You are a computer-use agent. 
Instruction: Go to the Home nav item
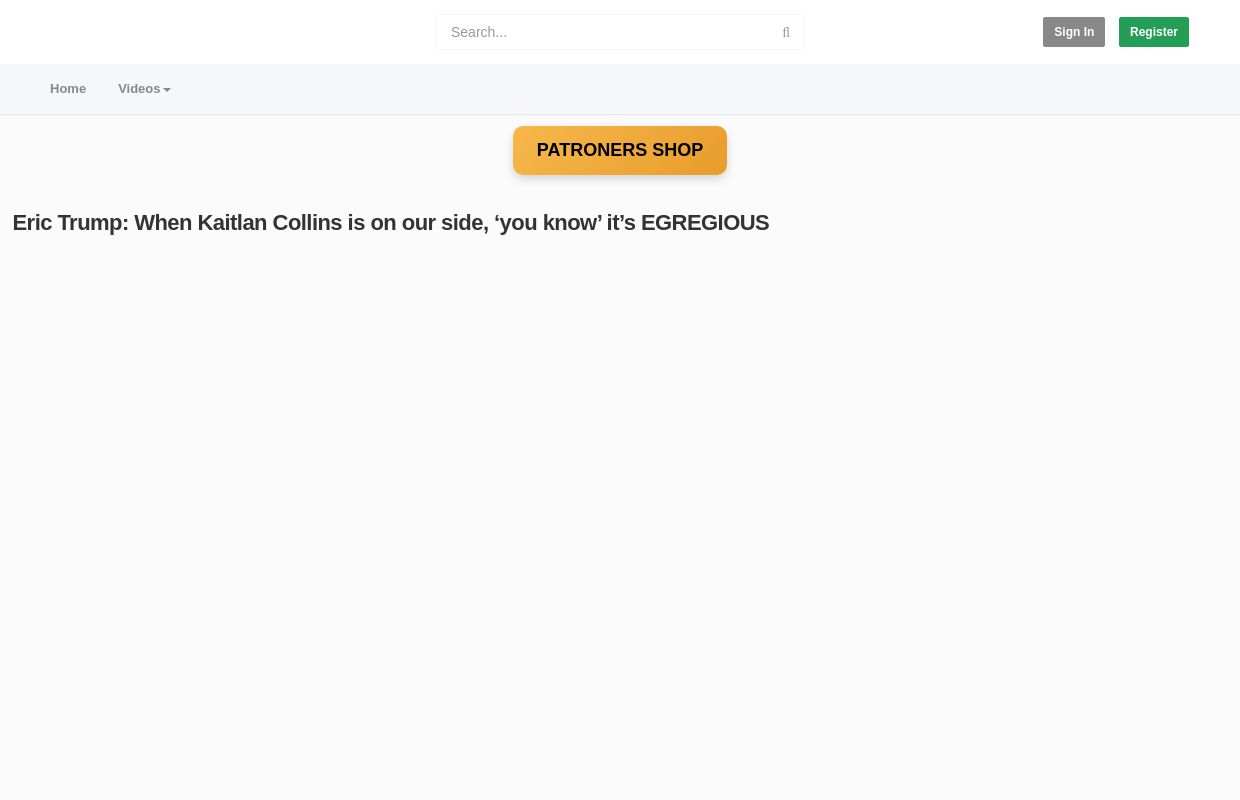coord(68,89)
